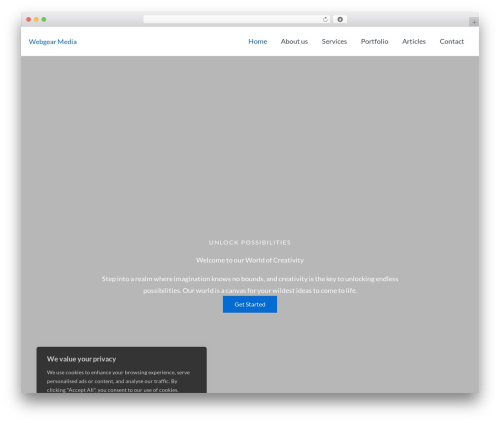
Task: Click the 'We value your privacy' heading
Action: pyautogui.click(x=81, y=359)
